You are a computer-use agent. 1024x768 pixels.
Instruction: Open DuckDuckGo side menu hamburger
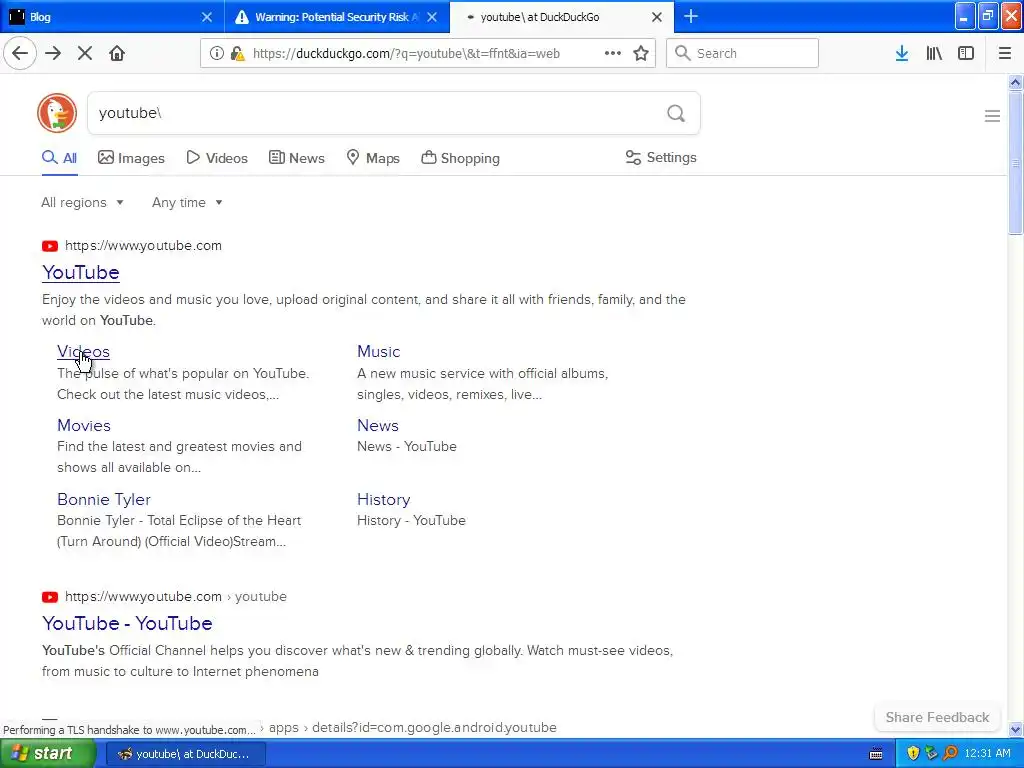992,116
